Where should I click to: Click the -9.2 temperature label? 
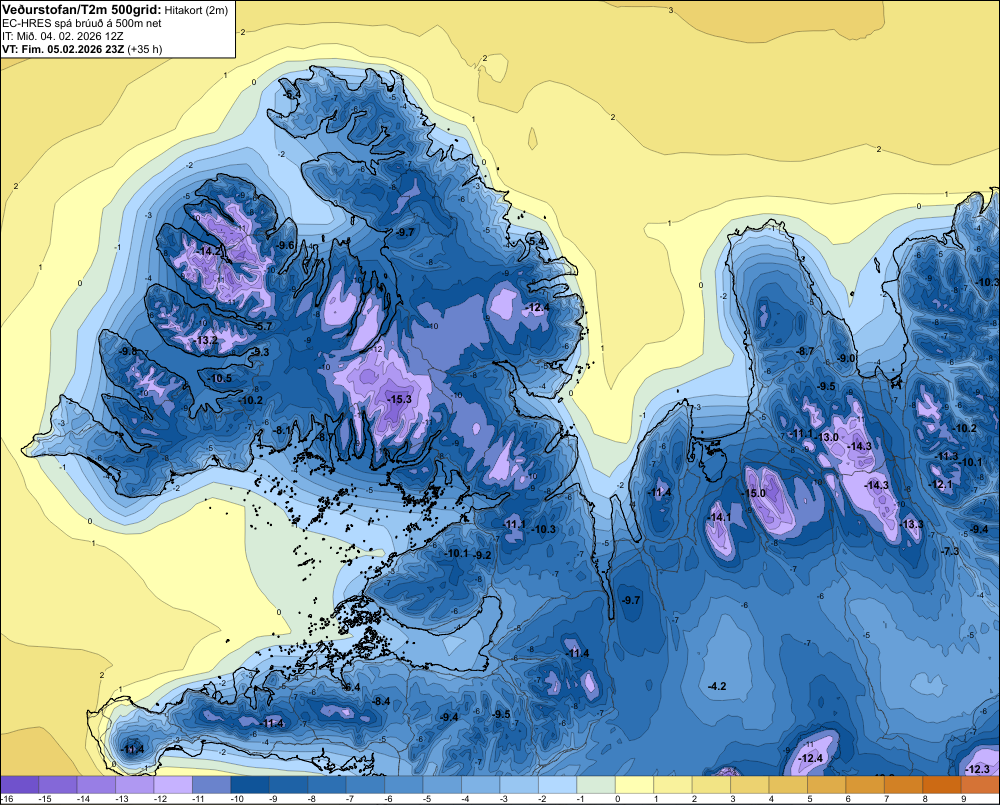pos(483,556)
